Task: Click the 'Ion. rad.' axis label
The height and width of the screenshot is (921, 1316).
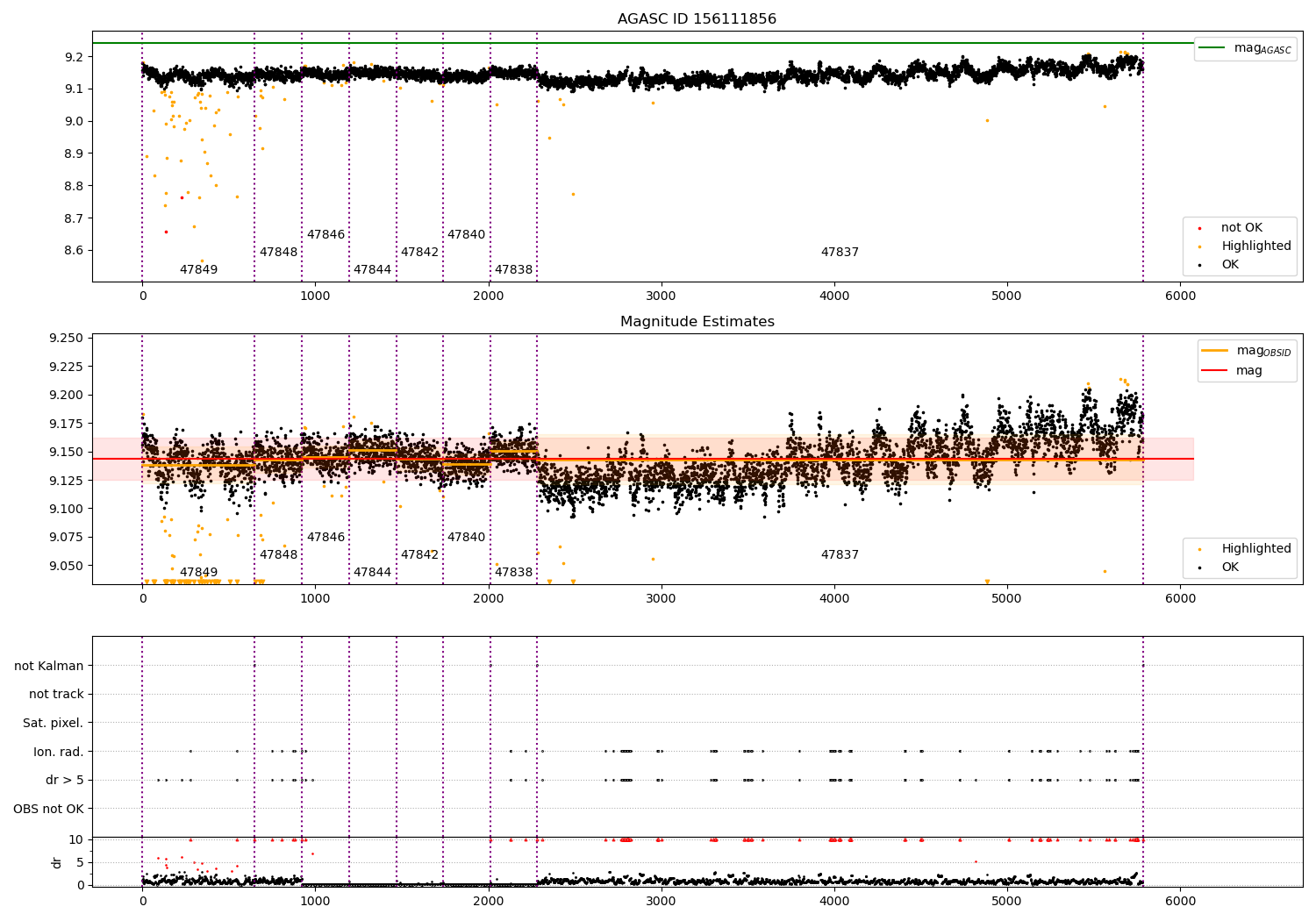Action: click(x=59, y=752)
